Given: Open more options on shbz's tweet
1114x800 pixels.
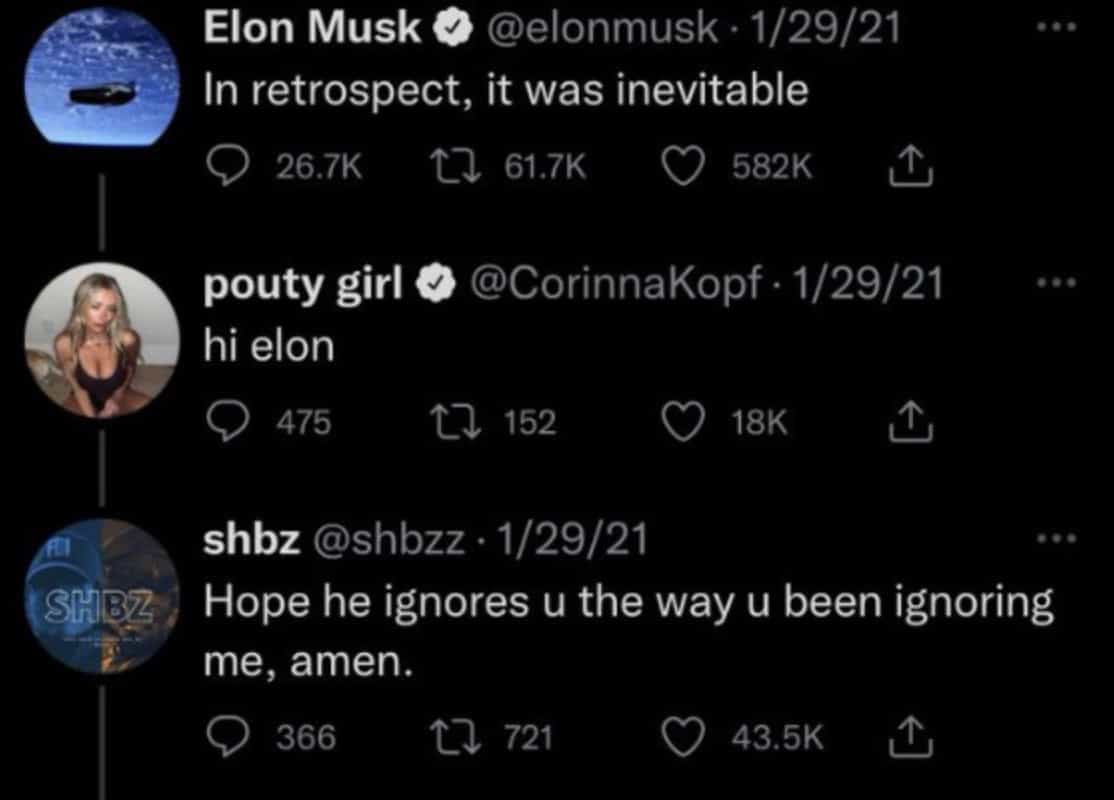Looking at the screenshot, I should (1054, 539).
